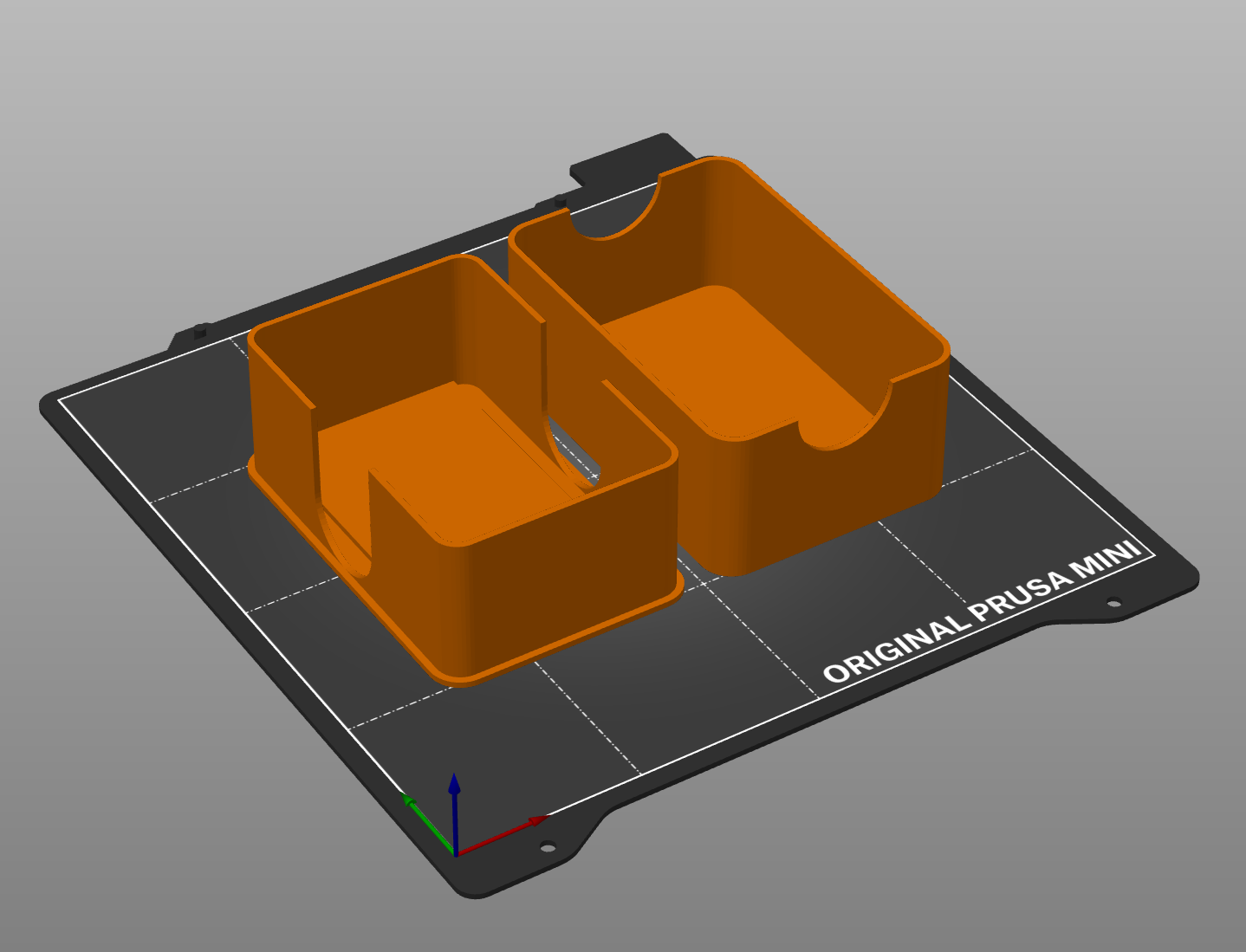
Task: Click the bed screw hole near the axis origin
Action: click(546, 846)
